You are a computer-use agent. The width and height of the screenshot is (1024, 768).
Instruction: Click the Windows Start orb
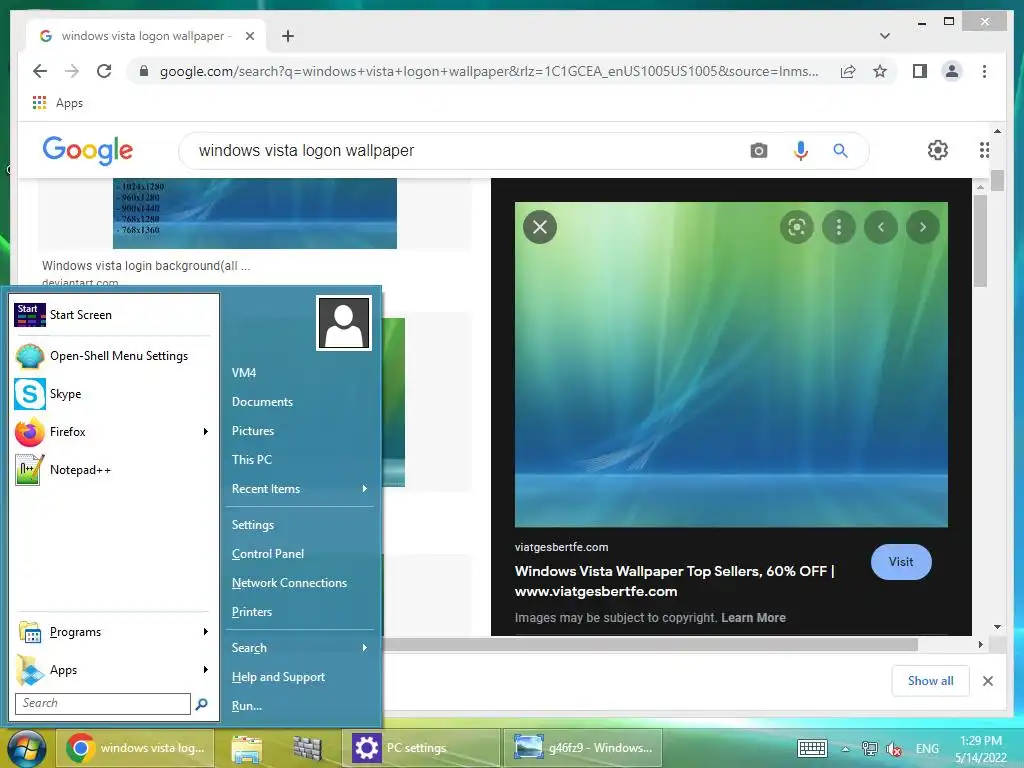(x=27, y=748)
